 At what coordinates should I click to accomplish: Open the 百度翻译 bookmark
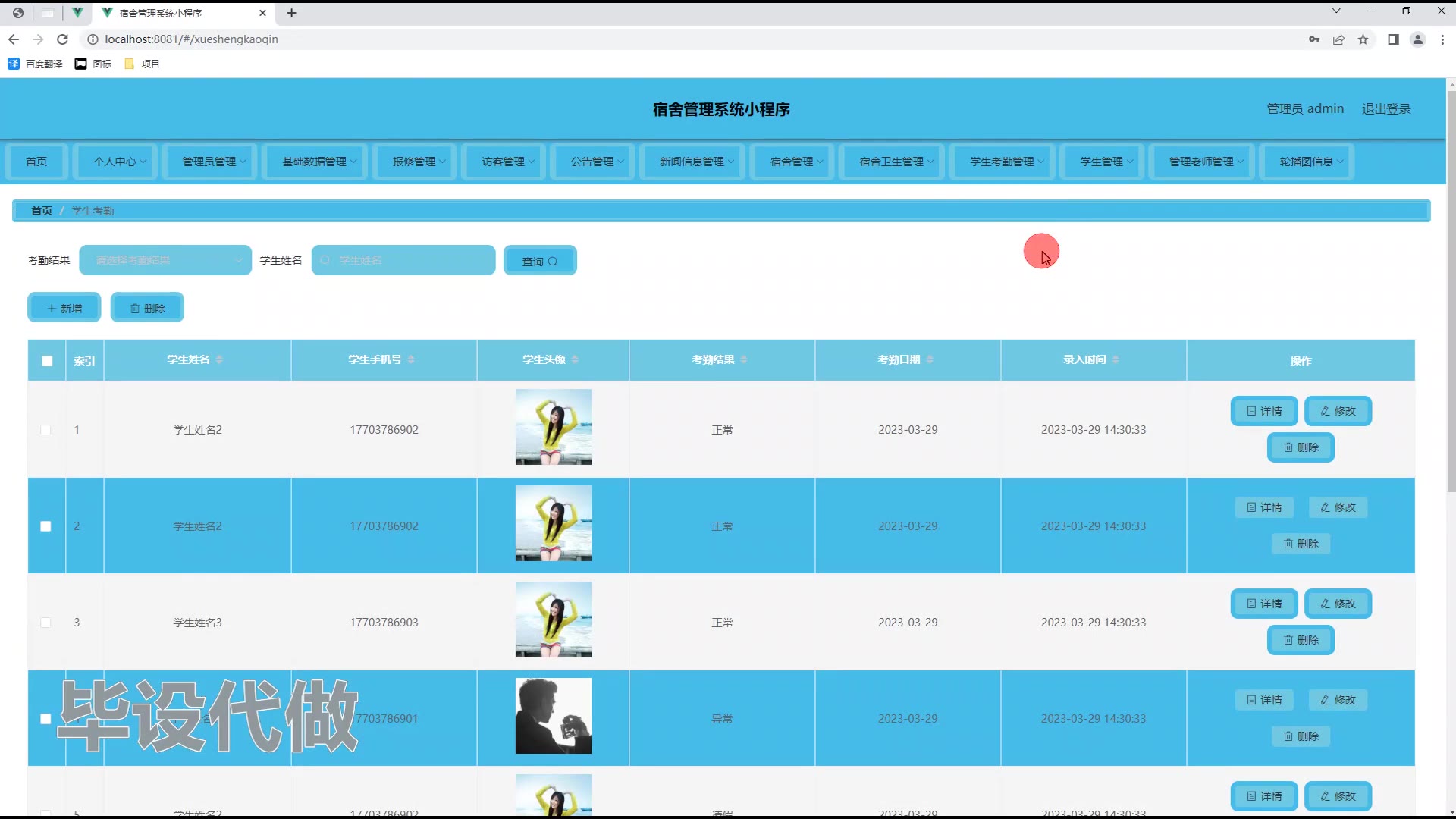(x=35, y=64)
